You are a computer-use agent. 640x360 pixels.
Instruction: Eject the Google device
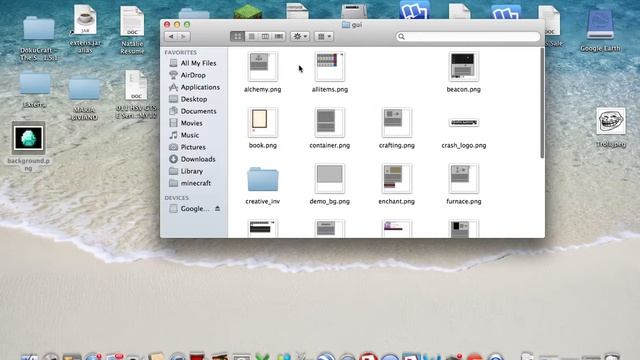[218, 209]
